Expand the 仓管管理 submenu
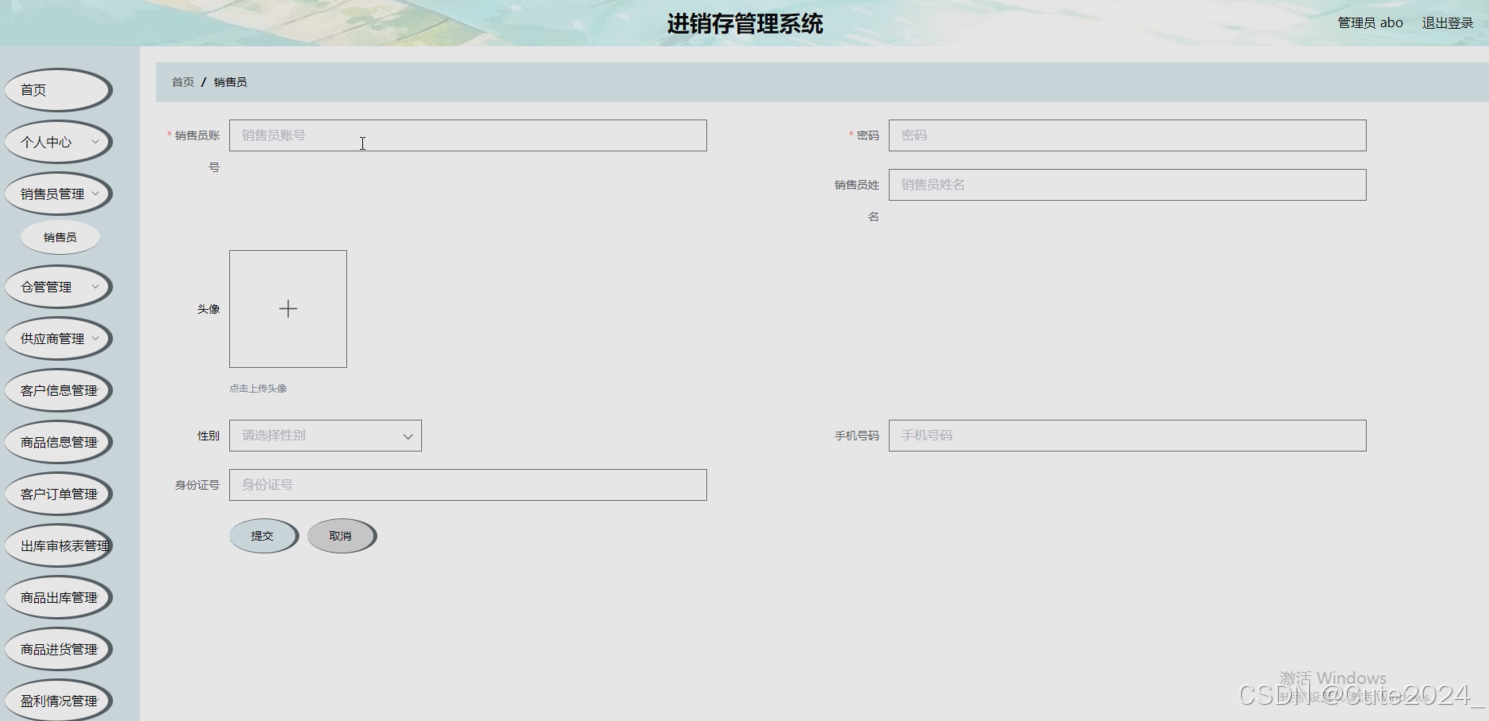The height and width of the screenshot is (721, 1489). [57, 287]
